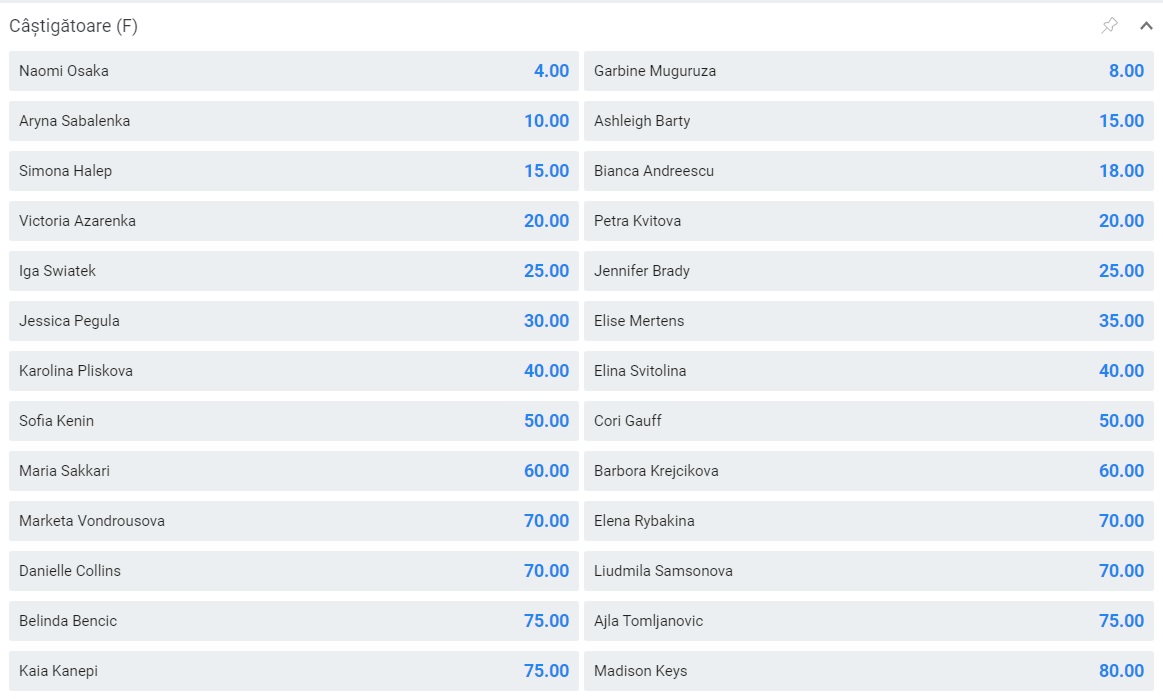
Task: Pick Elena Rybakina at 70.00
Action: point(868,521)
